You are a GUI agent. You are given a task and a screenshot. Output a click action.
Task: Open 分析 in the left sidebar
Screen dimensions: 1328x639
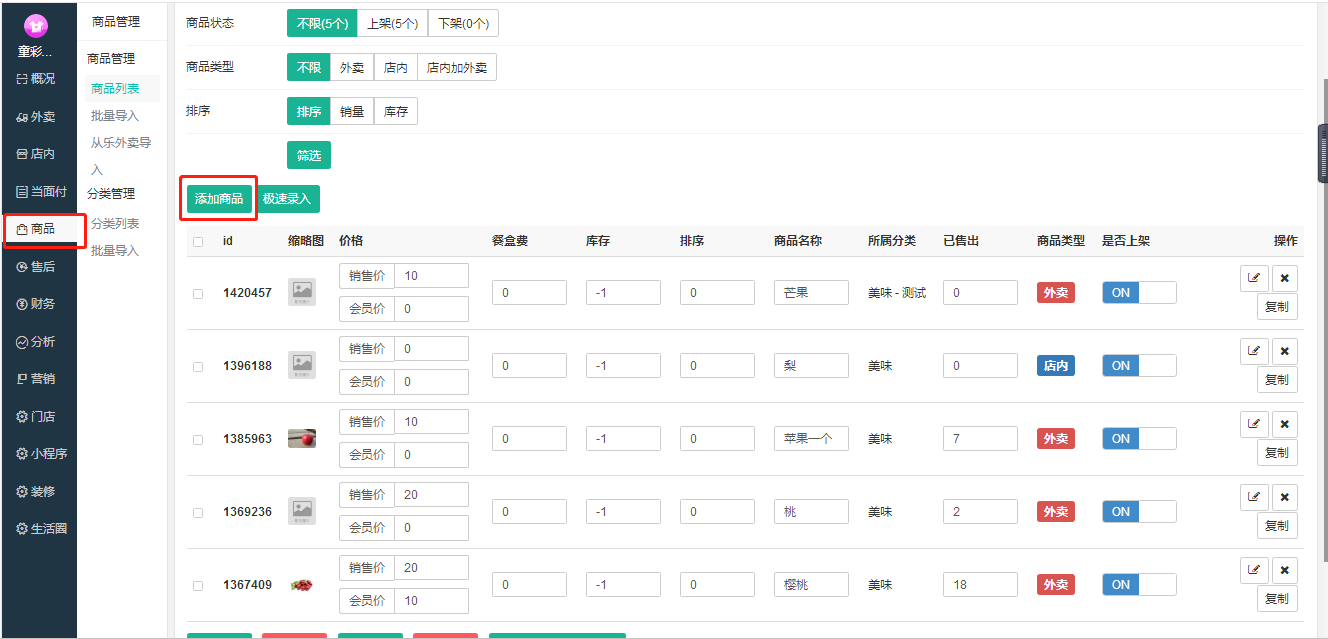point(37,341)
